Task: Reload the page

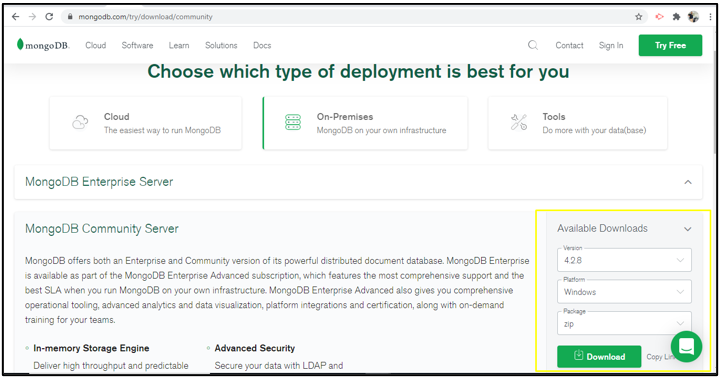Action: point(49,17)
